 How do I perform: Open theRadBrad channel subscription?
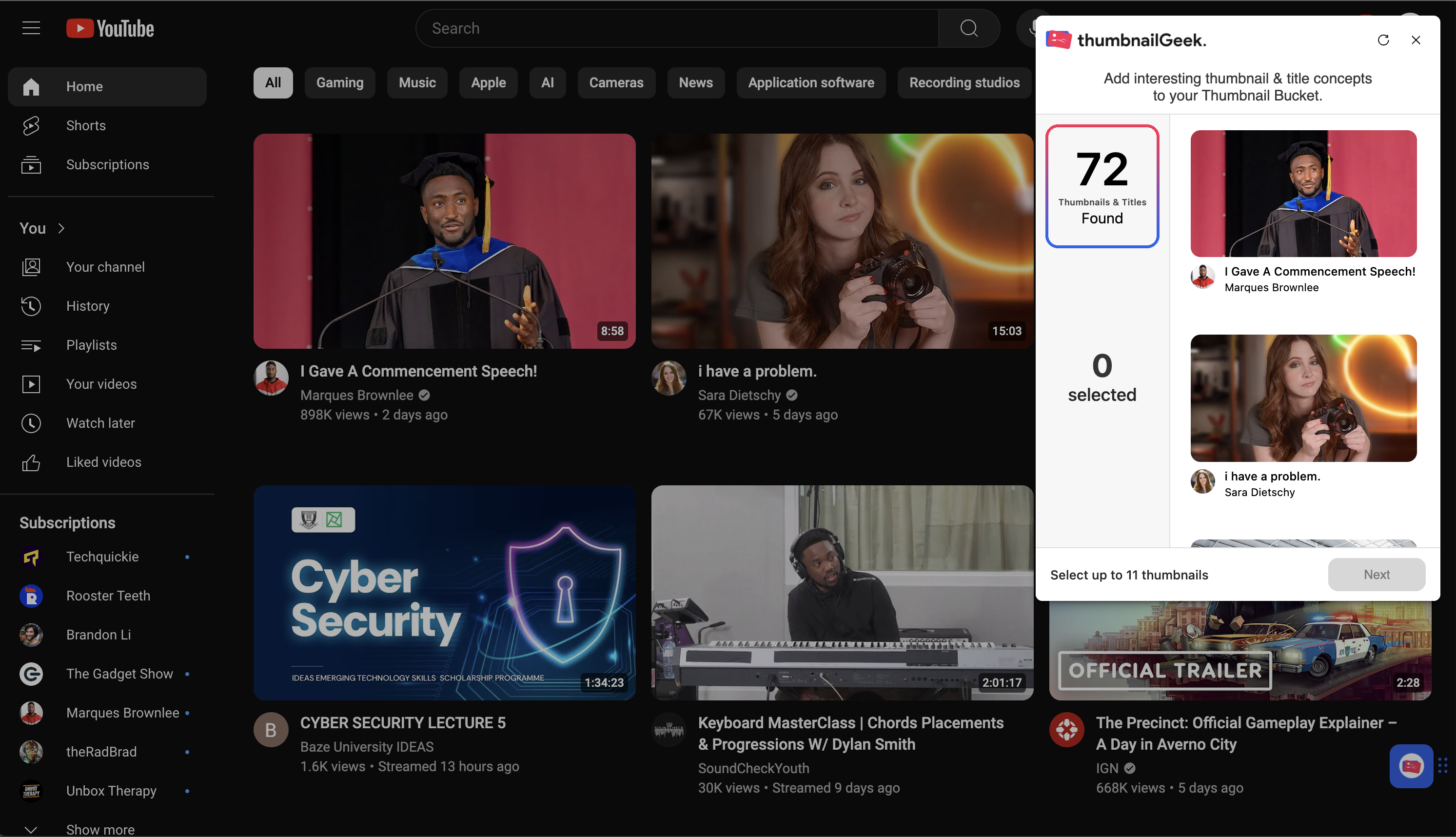107,752
